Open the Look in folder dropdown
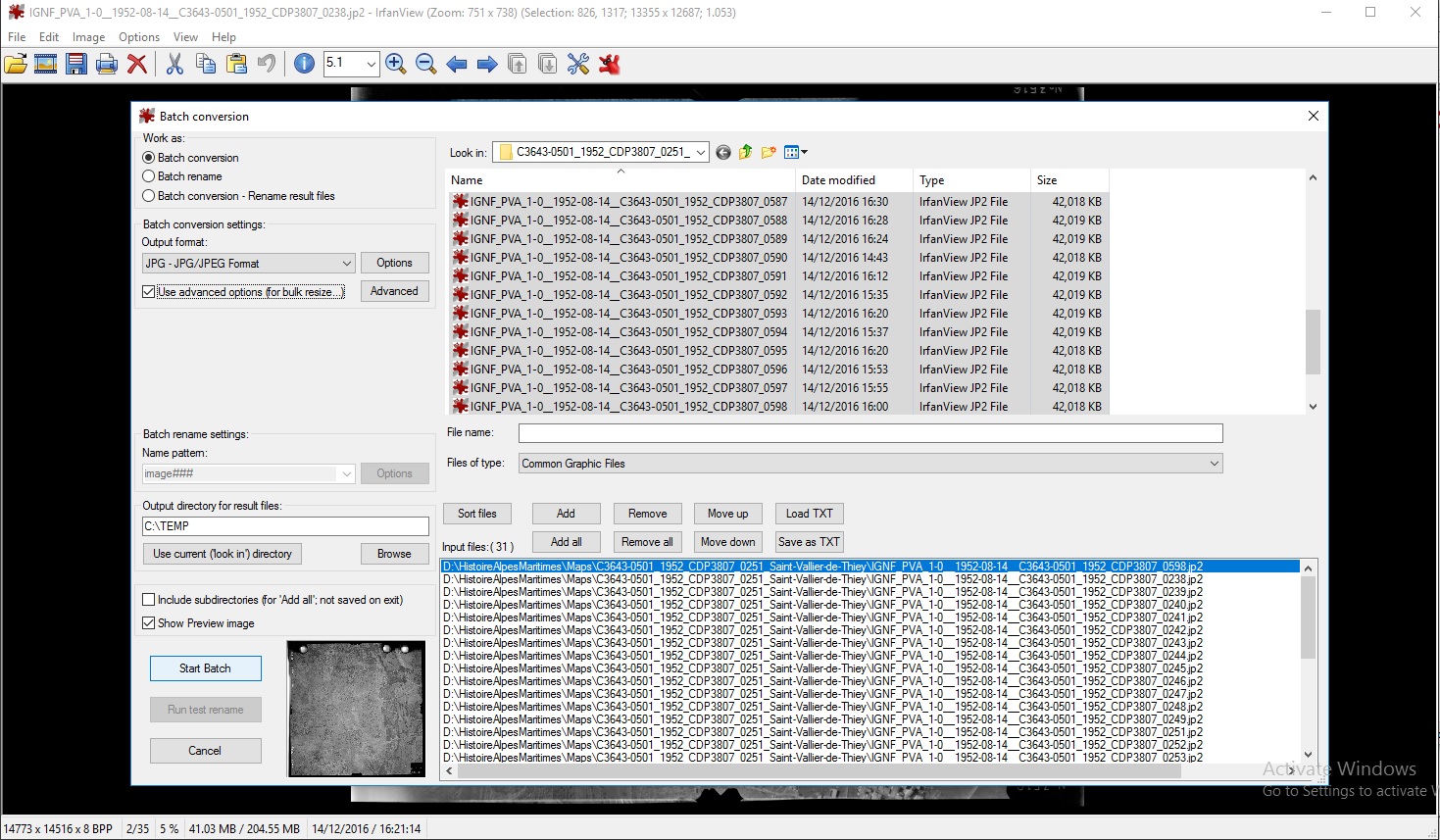The height and width of the screenshot is (840, 1440). 600,152
